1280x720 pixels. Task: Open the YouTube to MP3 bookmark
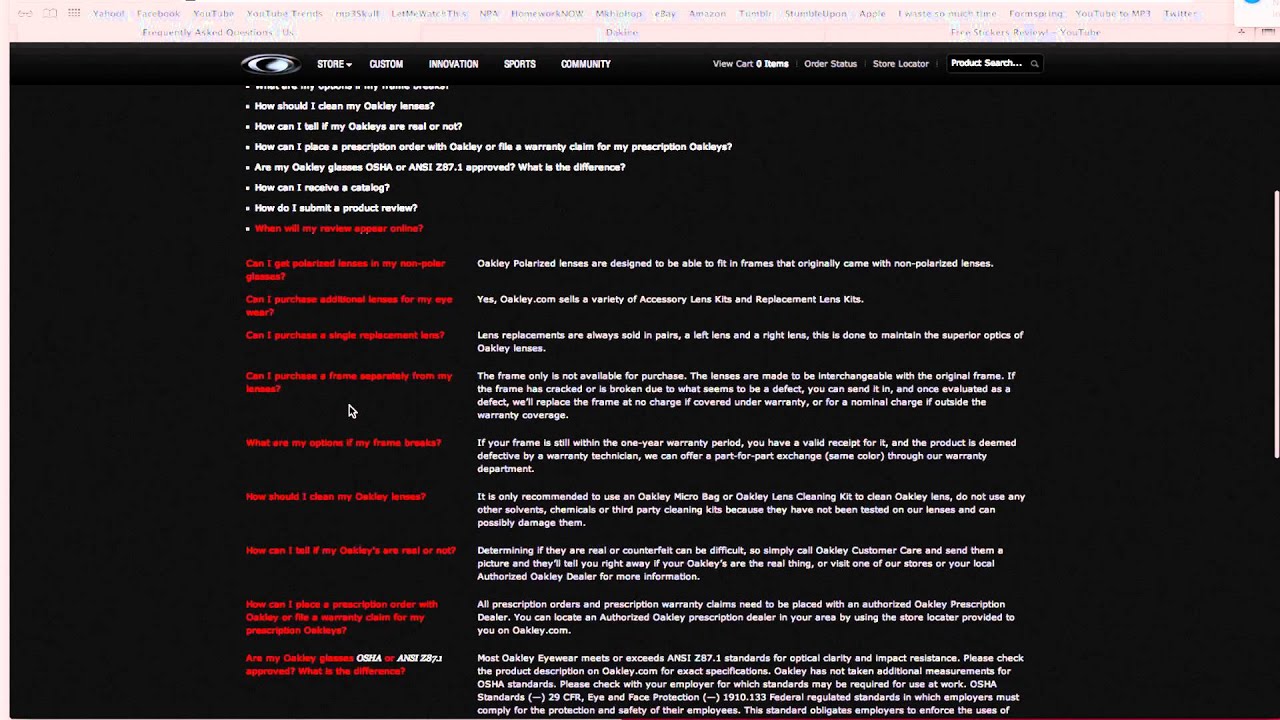(1113, 14)
